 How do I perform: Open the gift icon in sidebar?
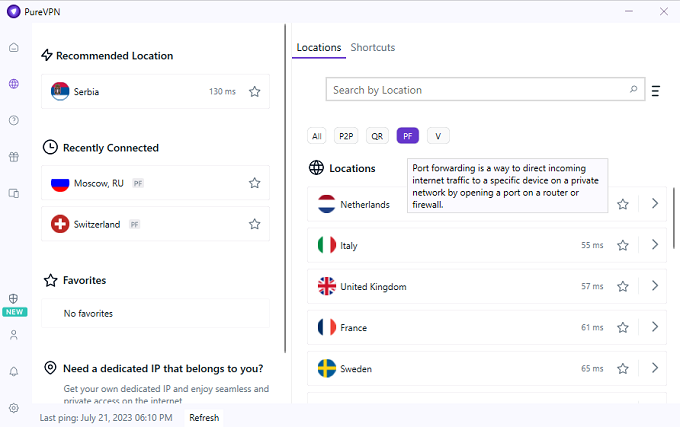coord(14,157)
